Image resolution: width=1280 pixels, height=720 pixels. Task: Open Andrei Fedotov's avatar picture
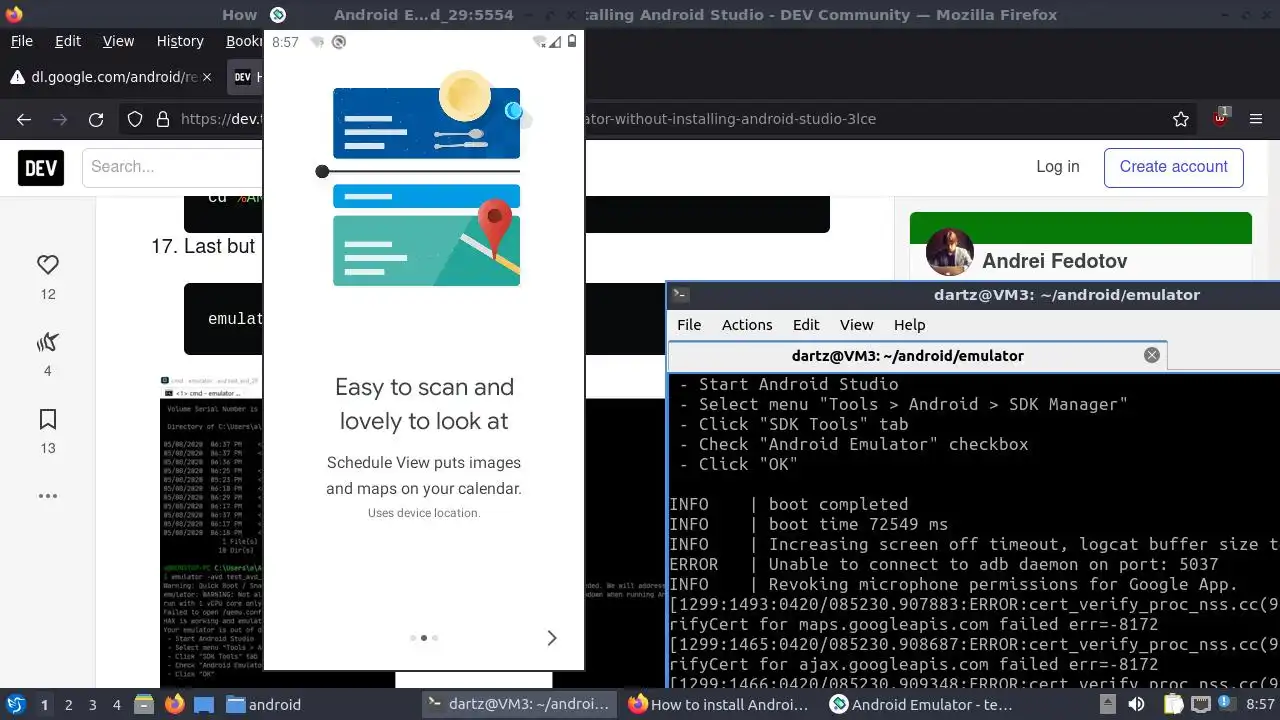pyautogui.click(x=950, y=252)
